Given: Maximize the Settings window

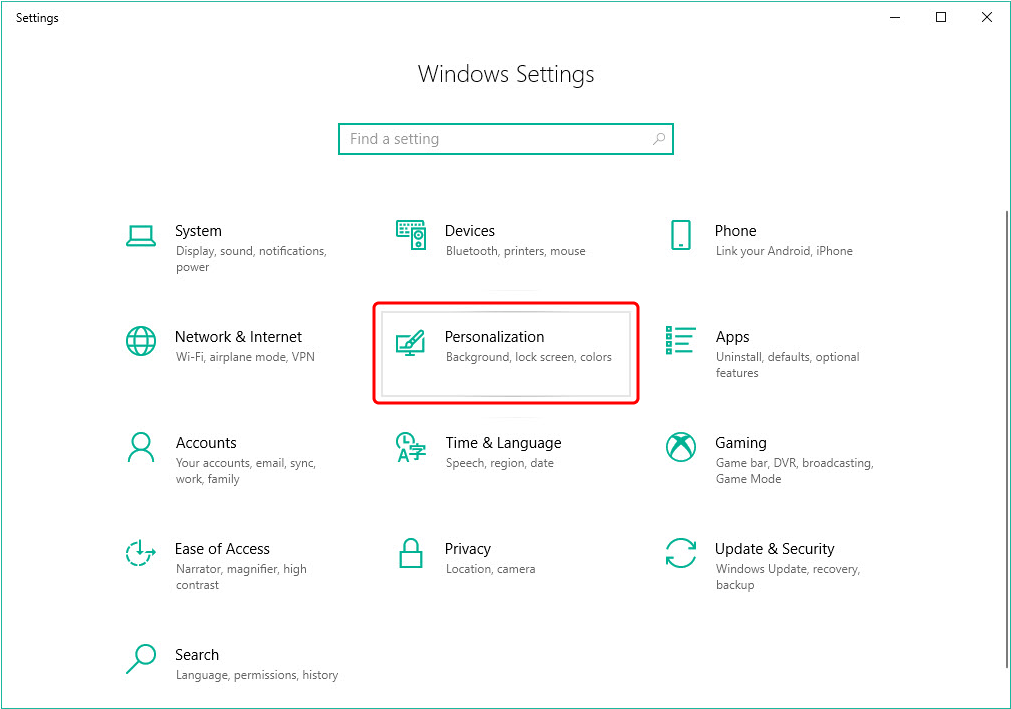Looking at the screenshot, I should click(x=941, y=17).
